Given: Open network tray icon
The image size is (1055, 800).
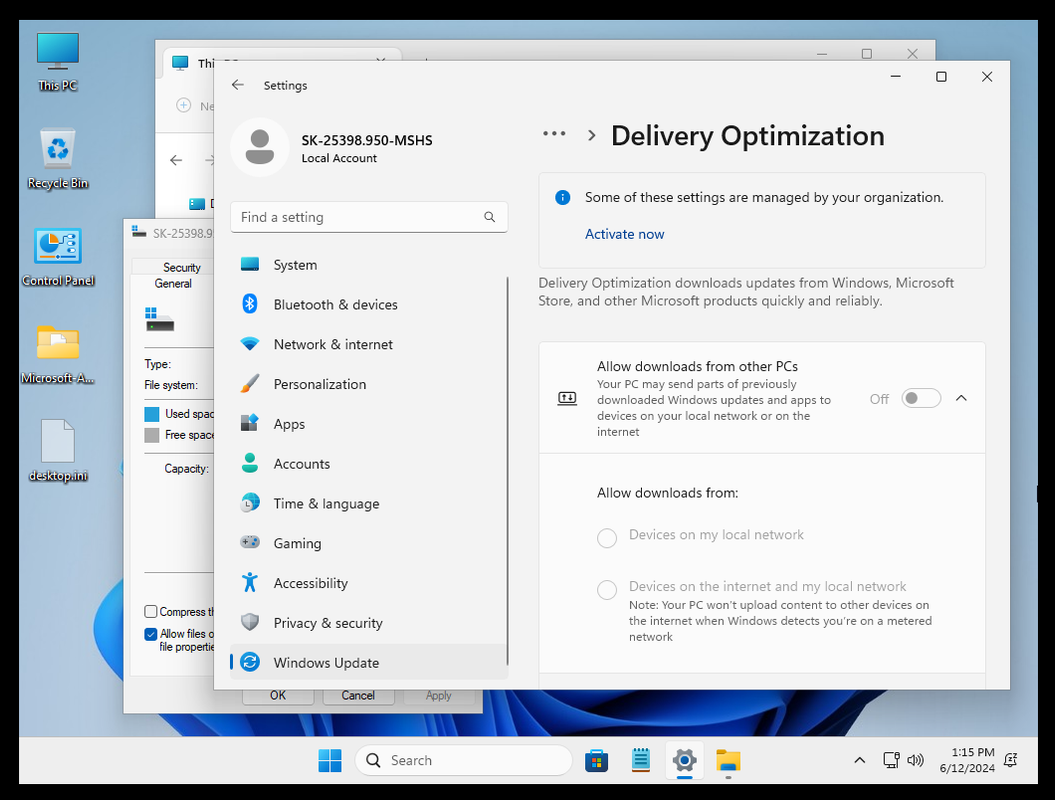Looking at the screenshot, I should pyautogui.click(x=891, y=760).
